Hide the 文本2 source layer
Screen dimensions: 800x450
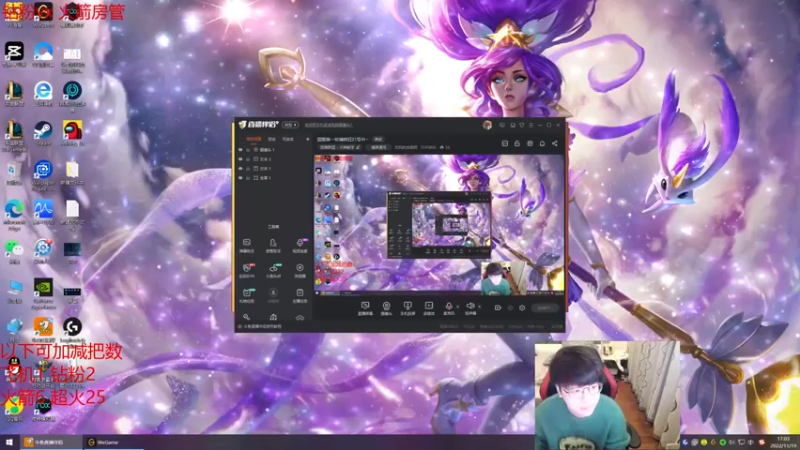tap(241, 159)
